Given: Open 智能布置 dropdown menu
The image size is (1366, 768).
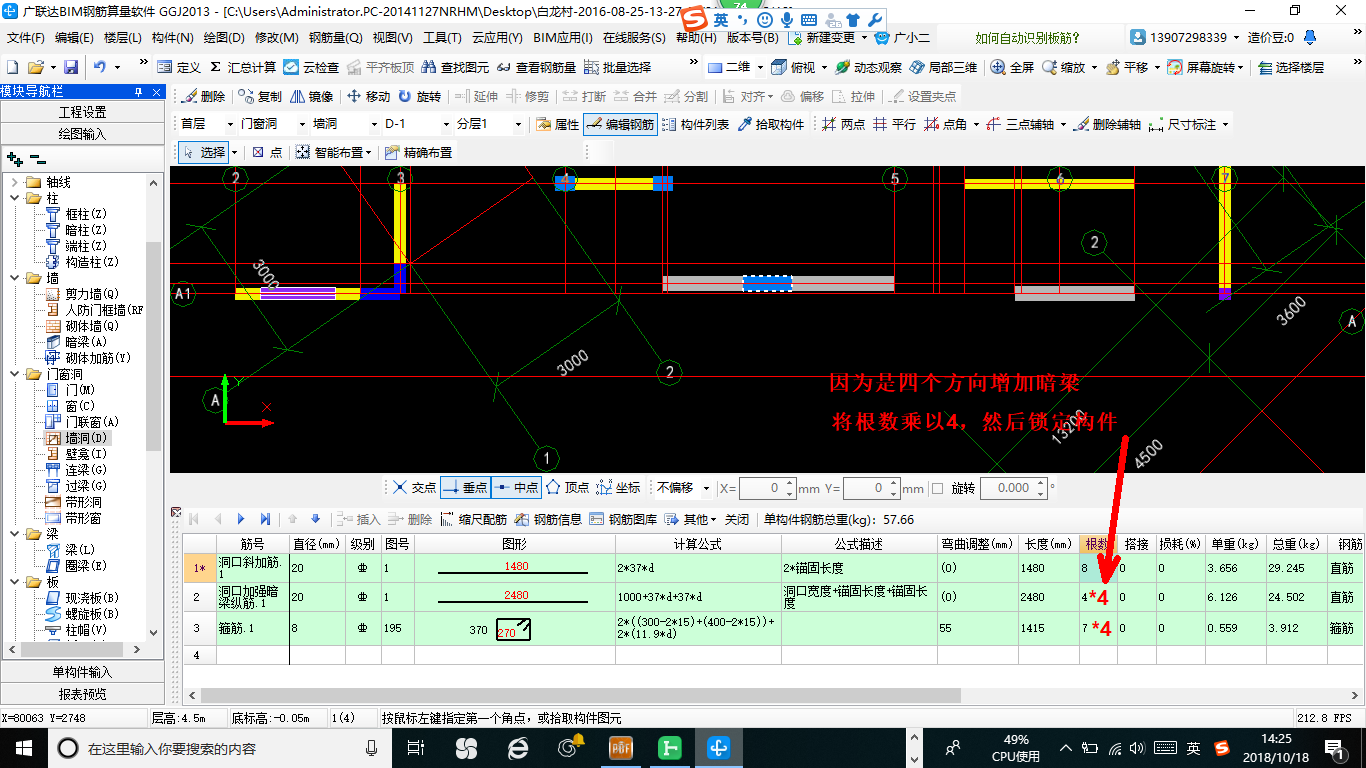Looking at the screenshot, I should (332, 152).
